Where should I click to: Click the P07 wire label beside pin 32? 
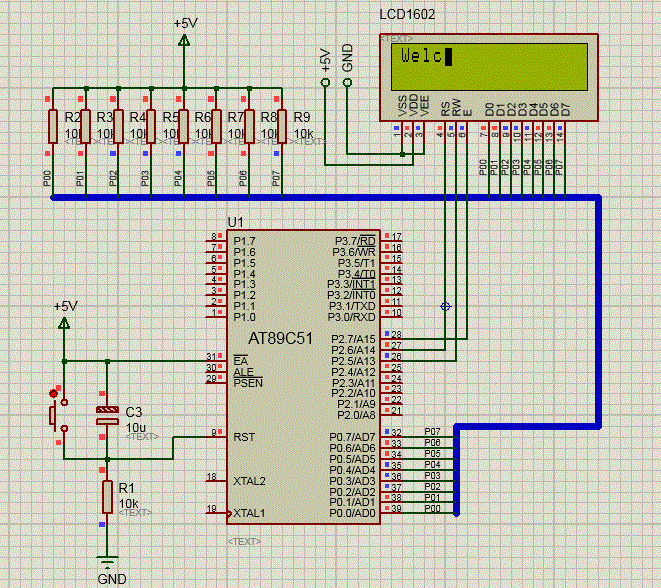pyautogui.click(x=432, y=432)
